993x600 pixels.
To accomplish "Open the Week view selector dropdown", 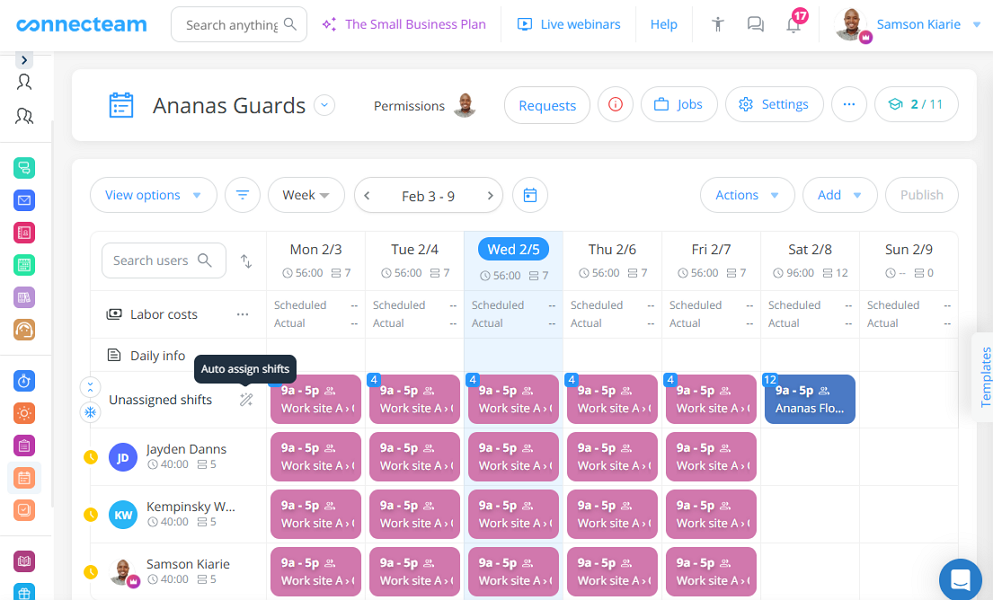I will click(x=306, y=195).
